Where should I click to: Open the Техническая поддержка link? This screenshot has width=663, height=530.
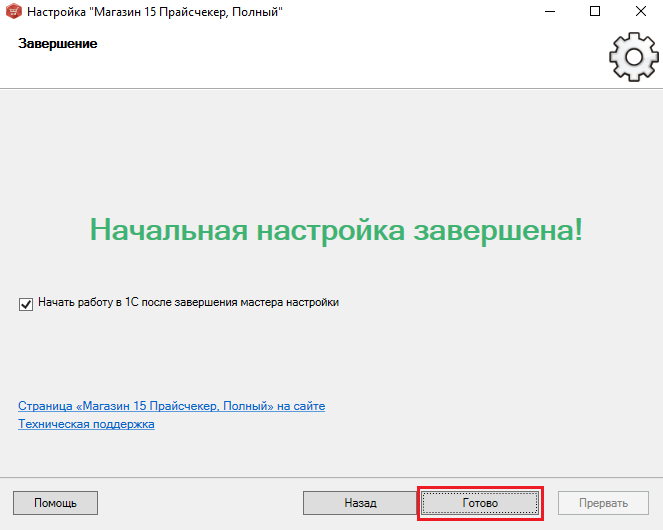click(86, 424)
